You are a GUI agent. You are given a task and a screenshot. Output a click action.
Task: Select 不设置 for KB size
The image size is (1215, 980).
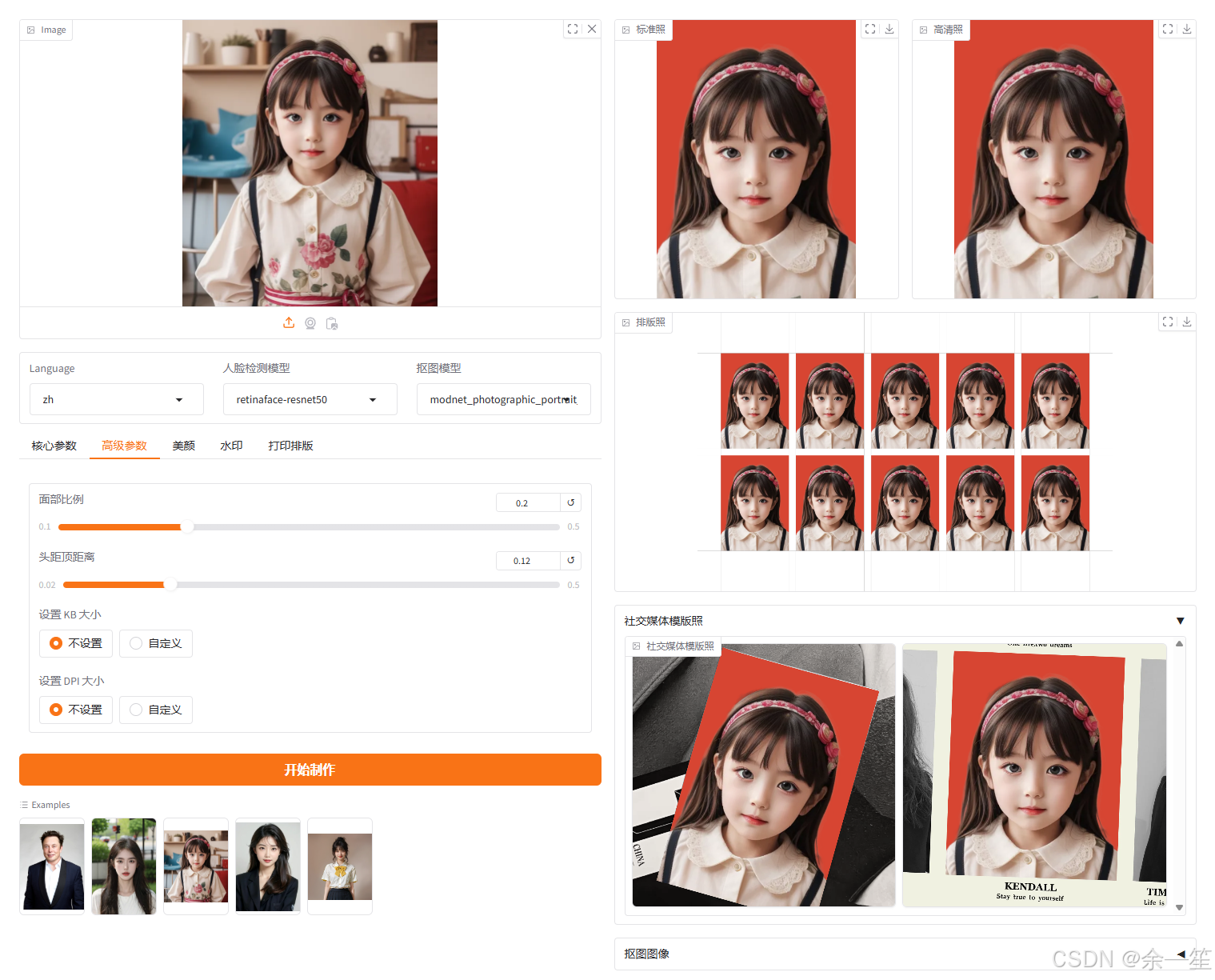click(76, 643)
